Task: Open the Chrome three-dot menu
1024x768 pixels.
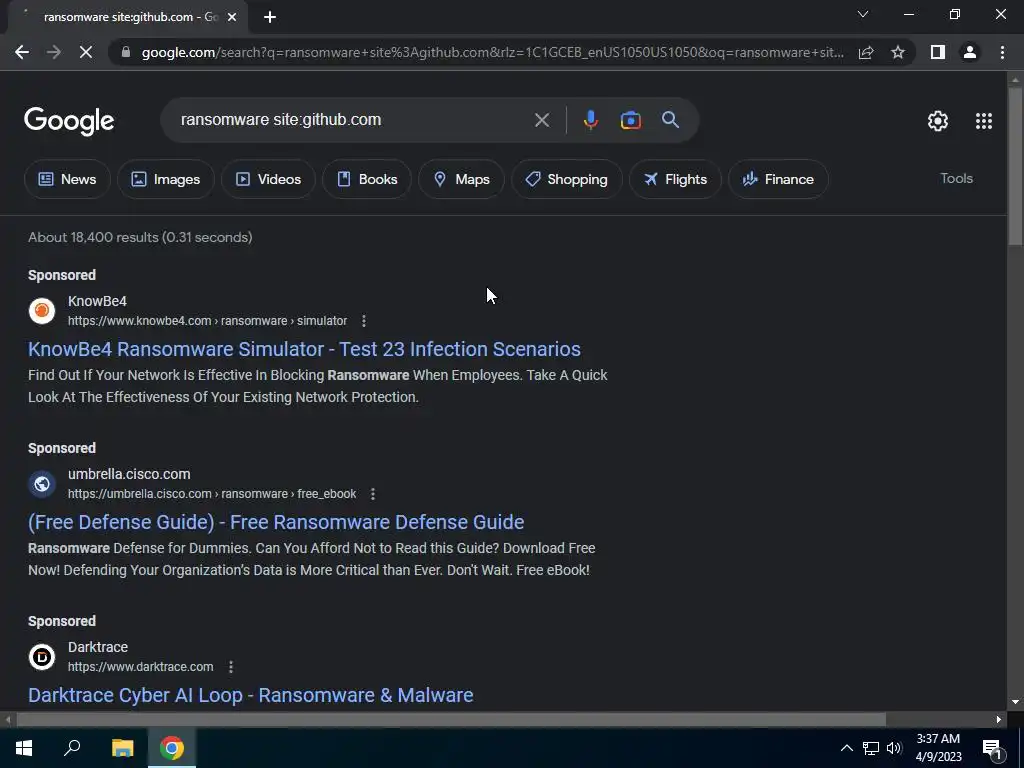Action: point(1002,52)
